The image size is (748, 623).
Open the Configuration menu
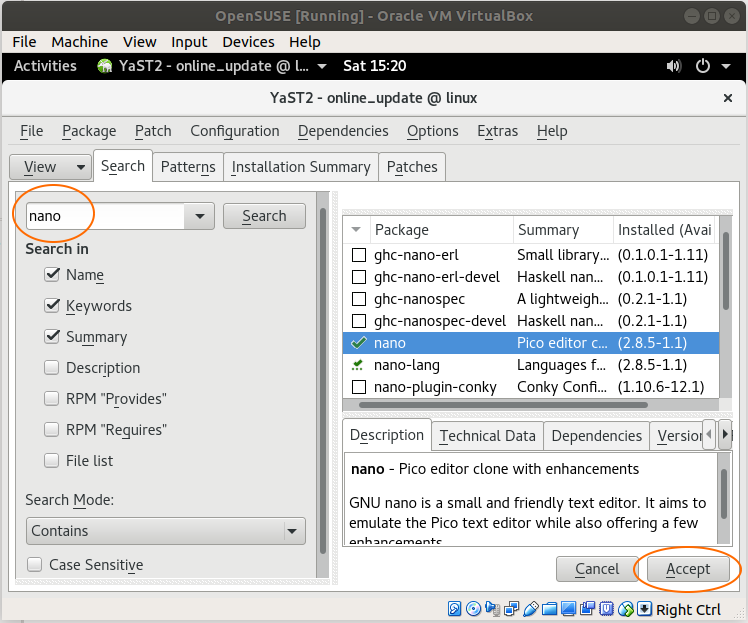tap(235, 131)
